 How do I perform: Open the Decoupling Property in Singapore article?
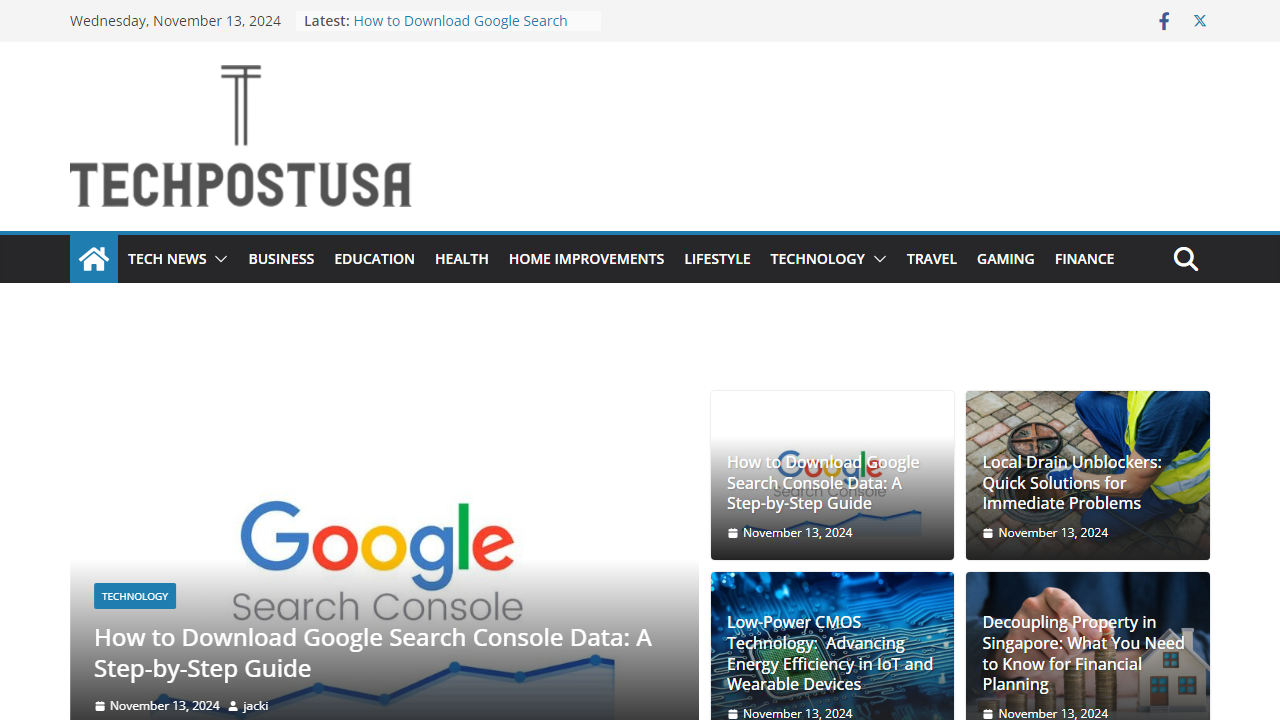coord(1083,653)
